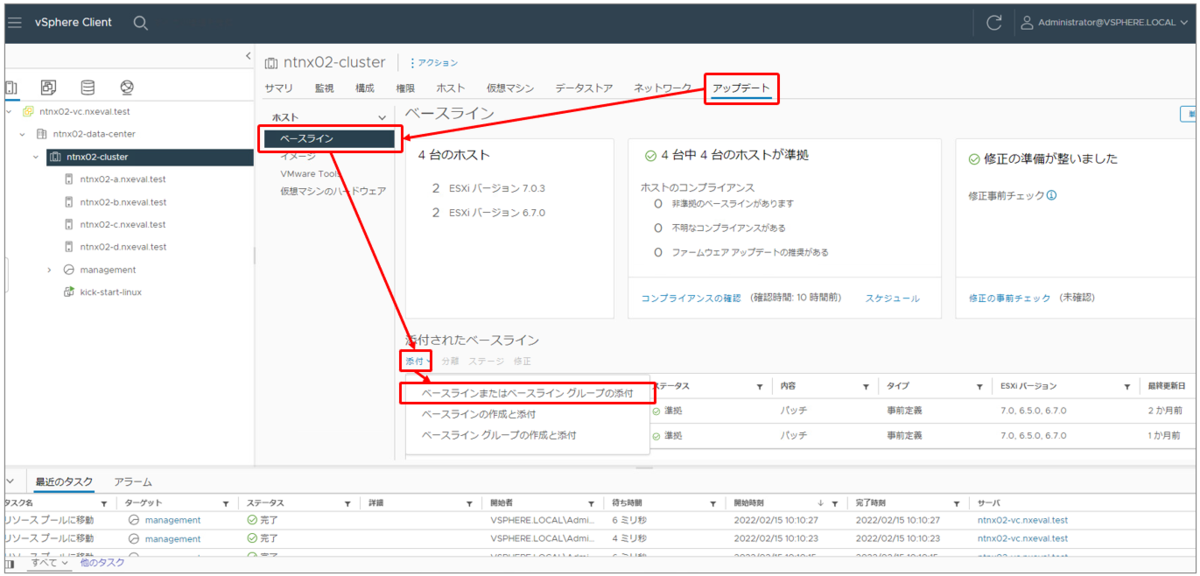1200x576 pixels.
Task: Filter the 開始者 column
Action: pos(592,503)
